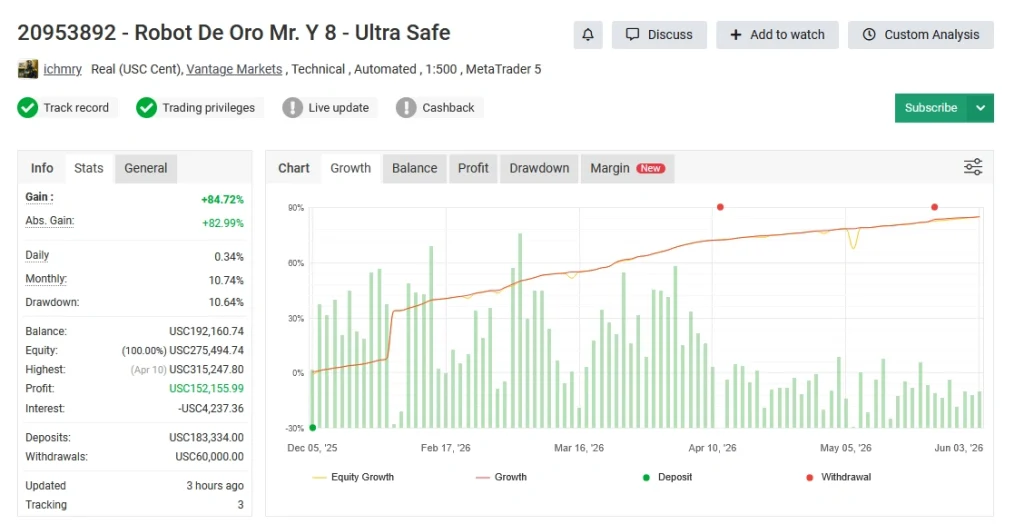
Task: Click the Drawdown 10.64% value
Action: (x=226, y=303)
